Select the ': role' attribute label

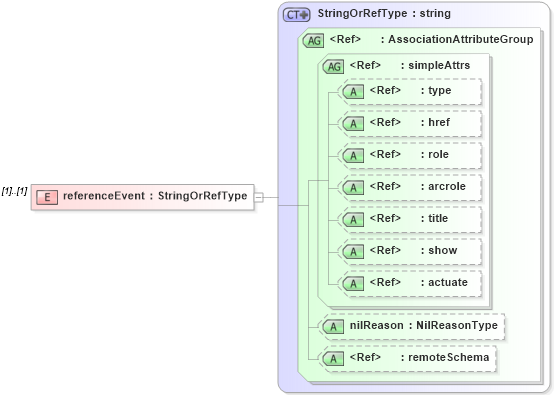click(435, 154)
